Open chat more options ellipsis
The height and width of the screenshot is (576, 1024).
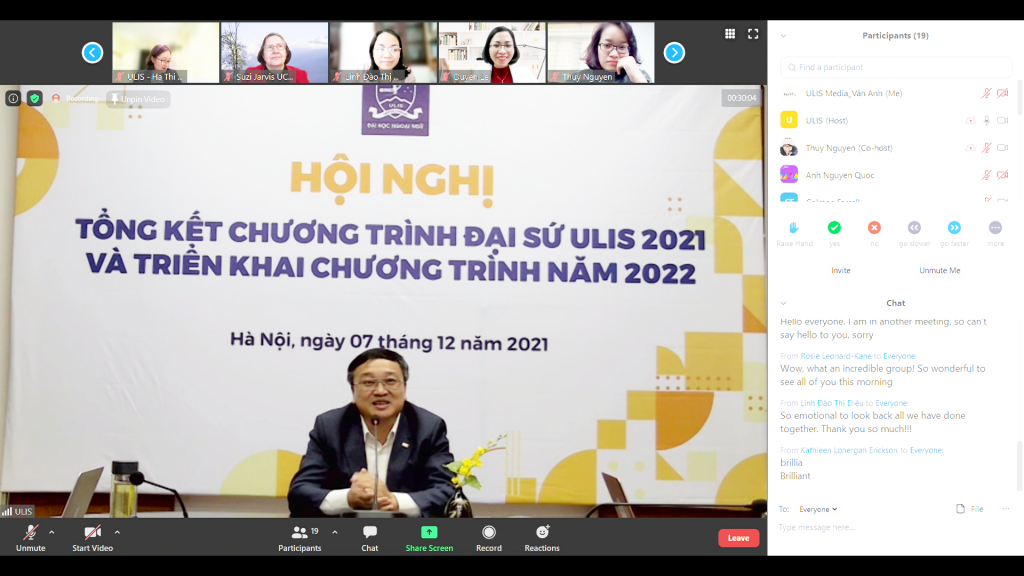(x=1006, y=509)
